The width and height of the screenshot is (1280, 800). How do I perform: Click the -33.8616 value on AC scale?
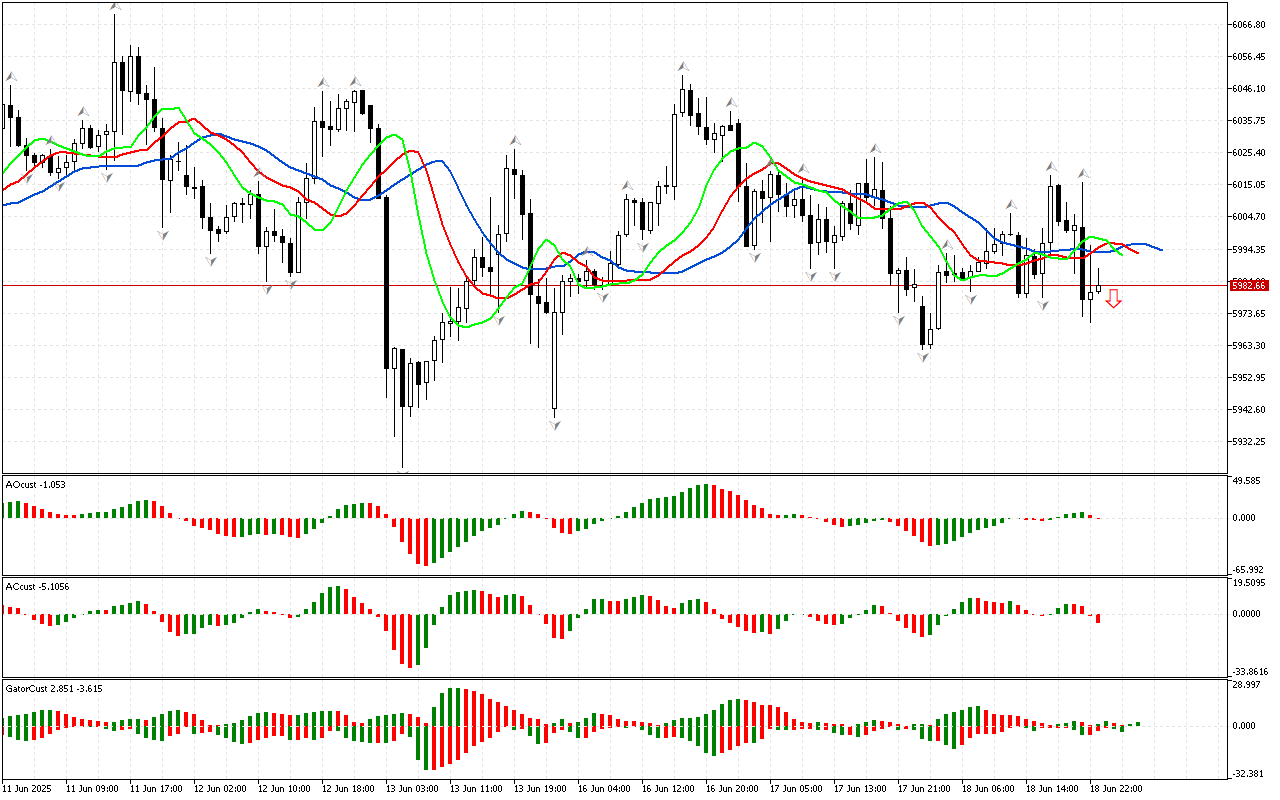pyautogui.click(x=1247, y=672)
